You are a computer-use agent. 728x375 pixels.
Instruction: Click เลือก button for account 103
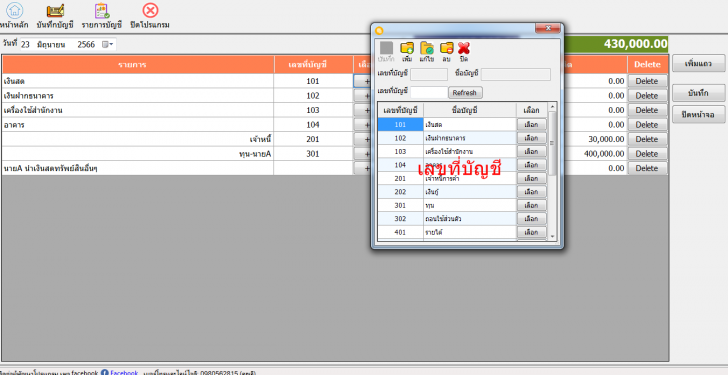(532, 151)
